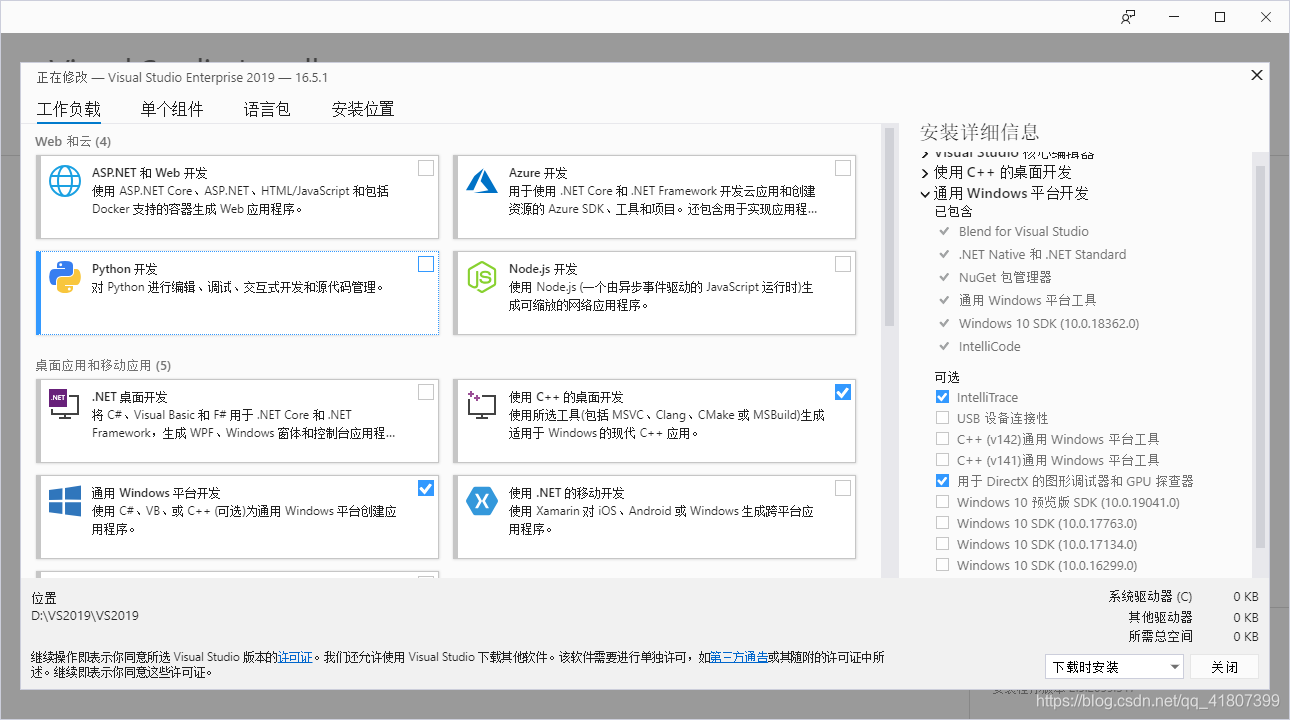Click the 桌面应用和移动应用 (5) section header
Image resolution: width=1290 pixels, height=720 pixels.
coord(103,365)
